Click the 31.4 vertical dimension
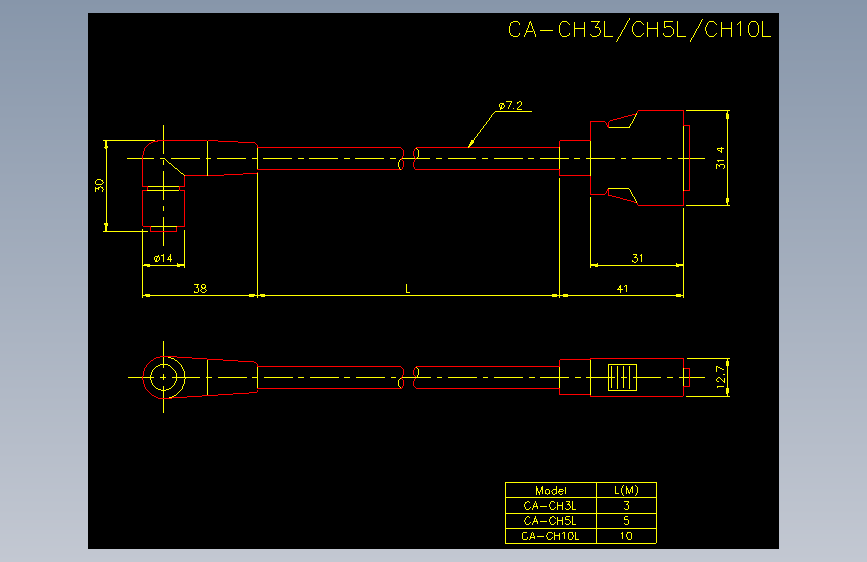Screen dimensions: 867x562 (x=720, y=158)
